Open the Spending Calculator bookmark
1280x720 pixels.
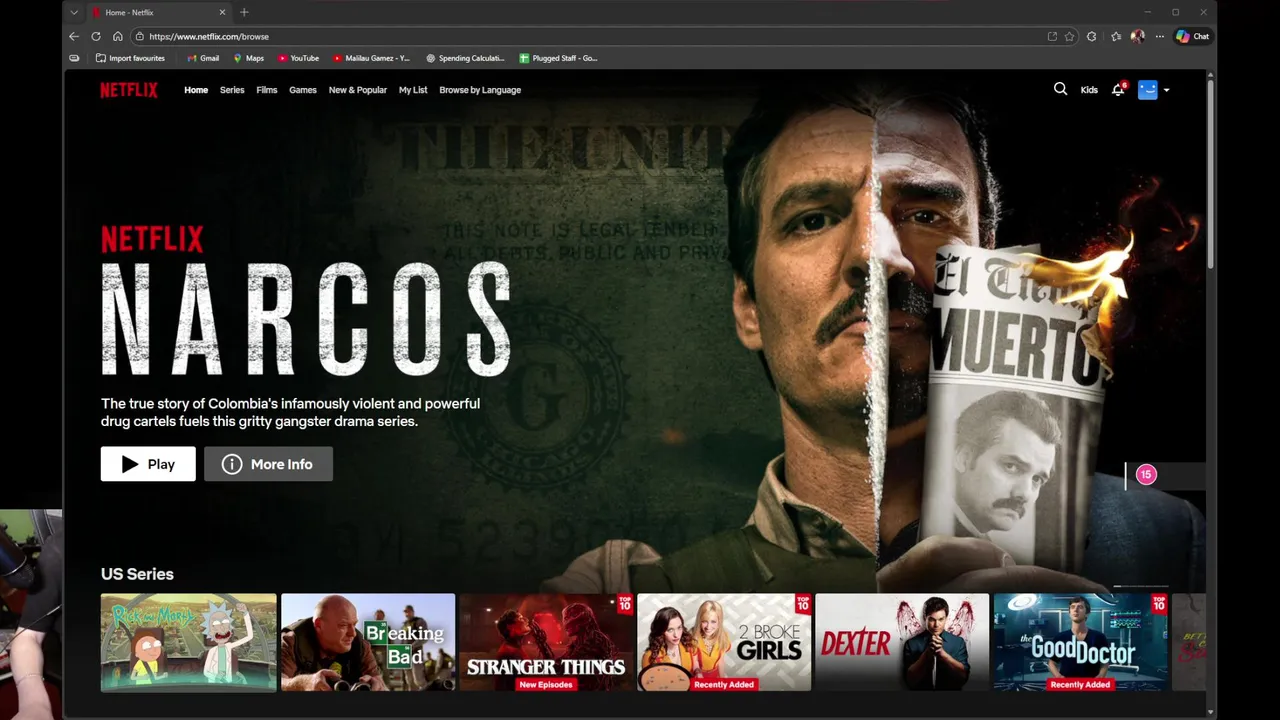coord(465,58)
